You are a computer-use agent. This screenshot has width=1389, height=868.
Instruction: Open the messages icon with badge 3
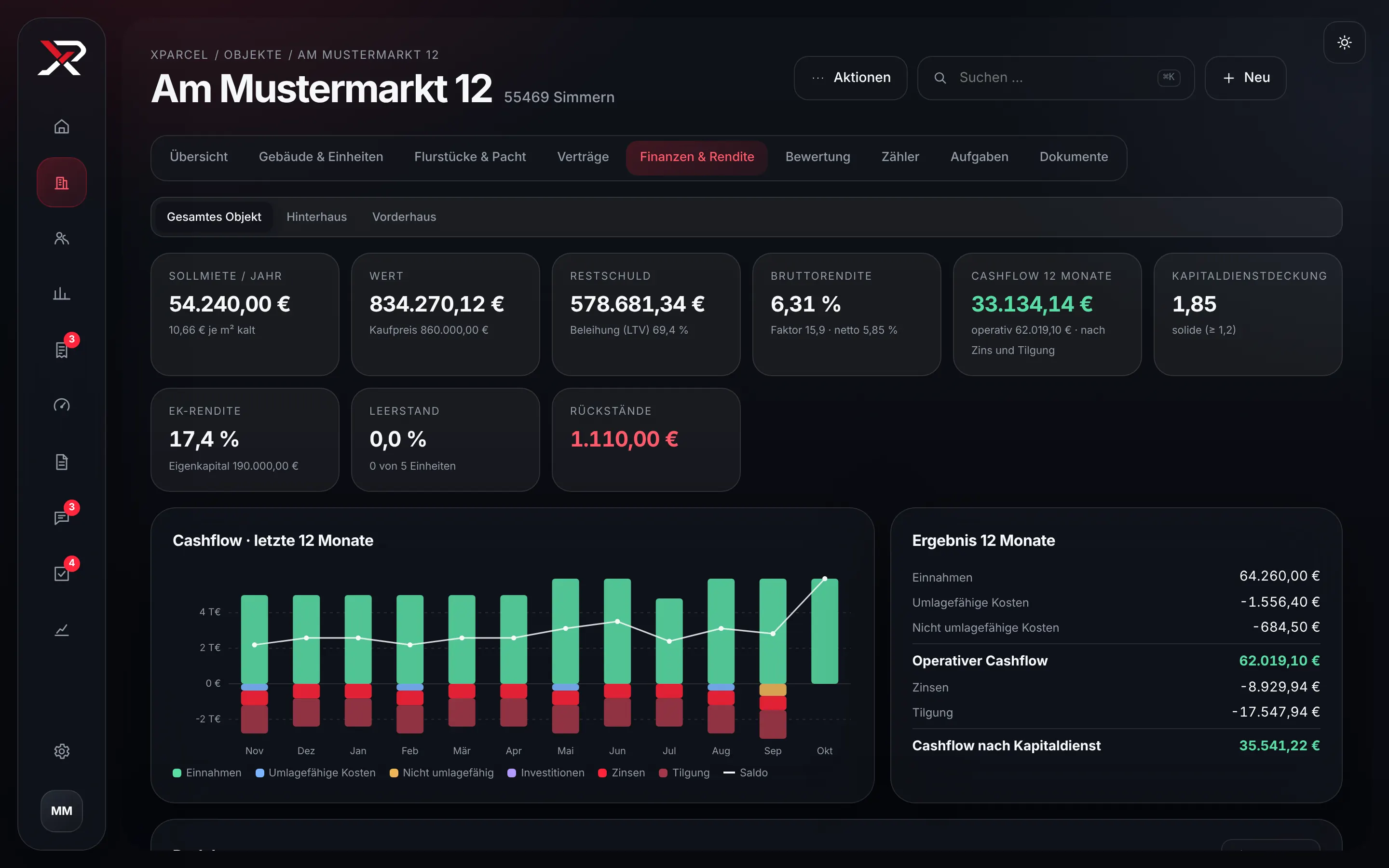pyautogui.click(x=61, y=518)
